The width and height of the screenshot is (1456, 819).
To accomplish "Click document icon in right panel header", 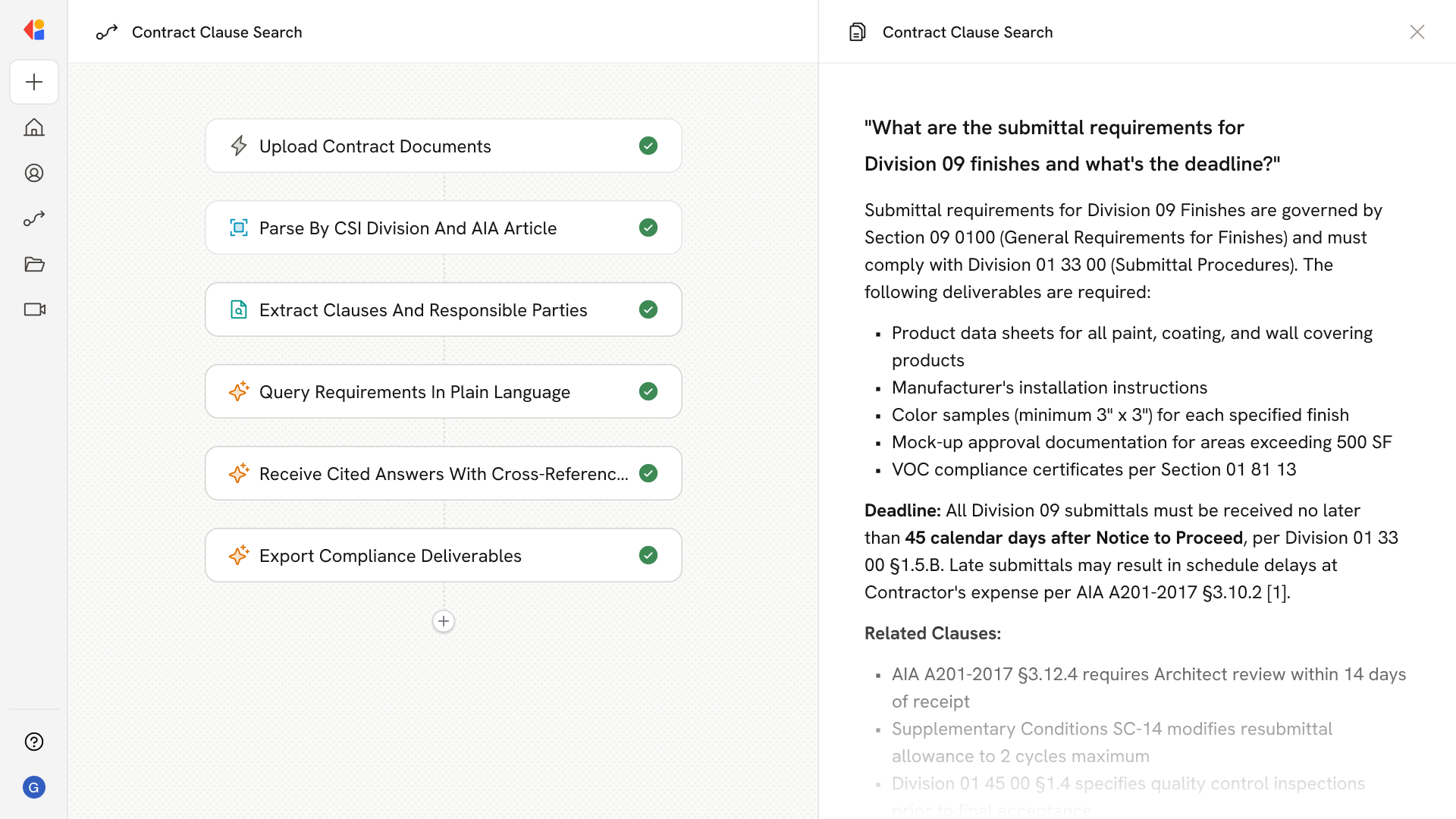I will (857, 32).
